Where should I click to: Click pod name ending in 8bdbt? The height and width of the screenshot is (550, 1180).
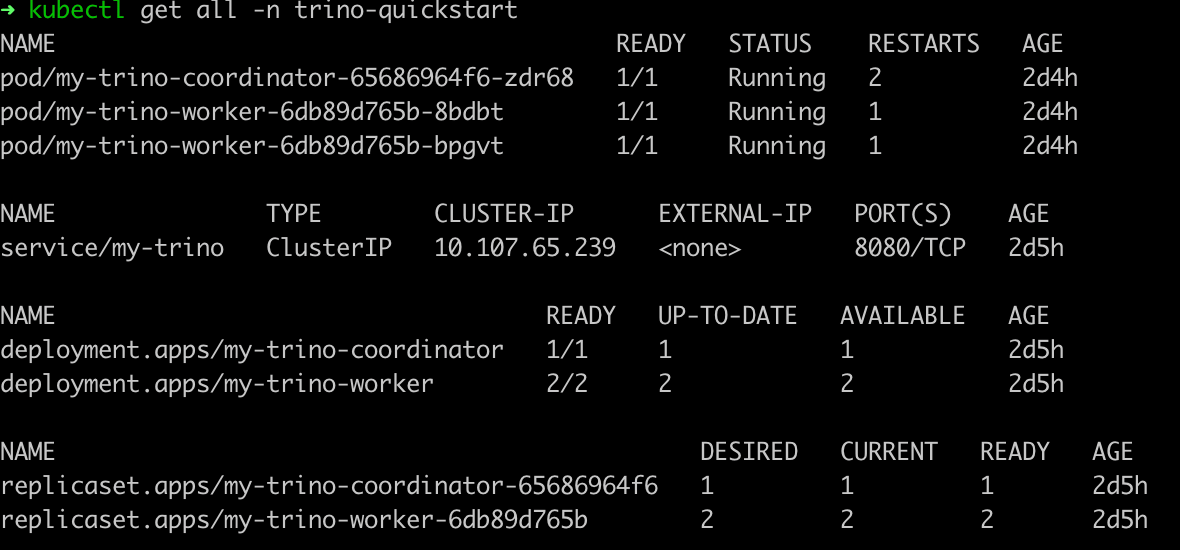(x=252, y=112)
